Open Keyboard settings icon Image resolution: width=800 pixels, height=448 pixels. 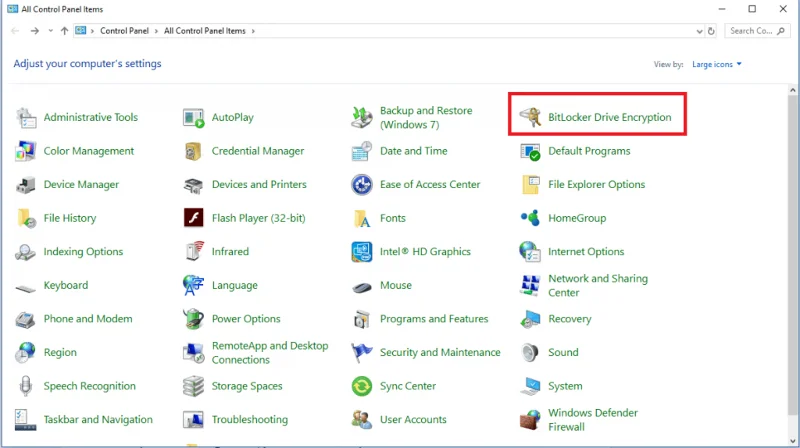(26, 287)
